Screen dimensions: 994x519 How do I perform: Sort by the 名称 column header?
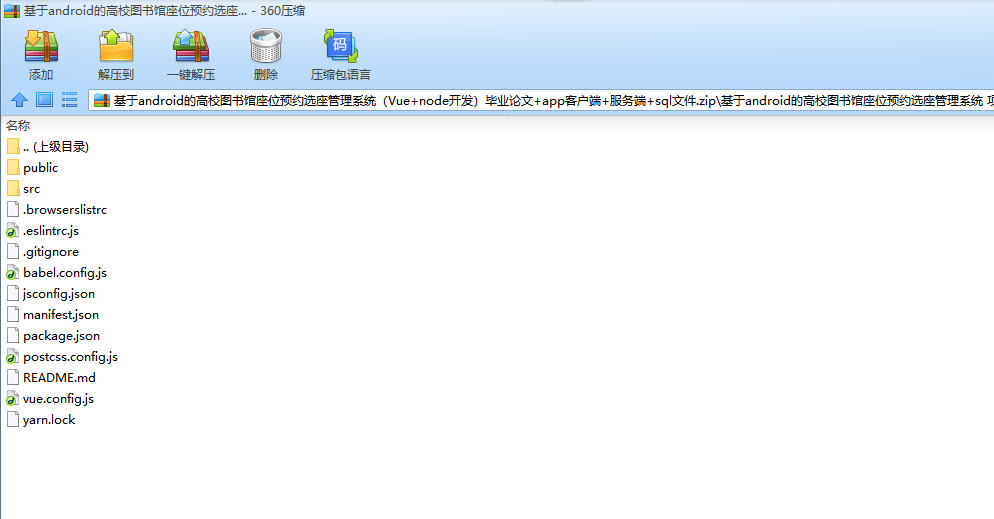click(18, 125)
